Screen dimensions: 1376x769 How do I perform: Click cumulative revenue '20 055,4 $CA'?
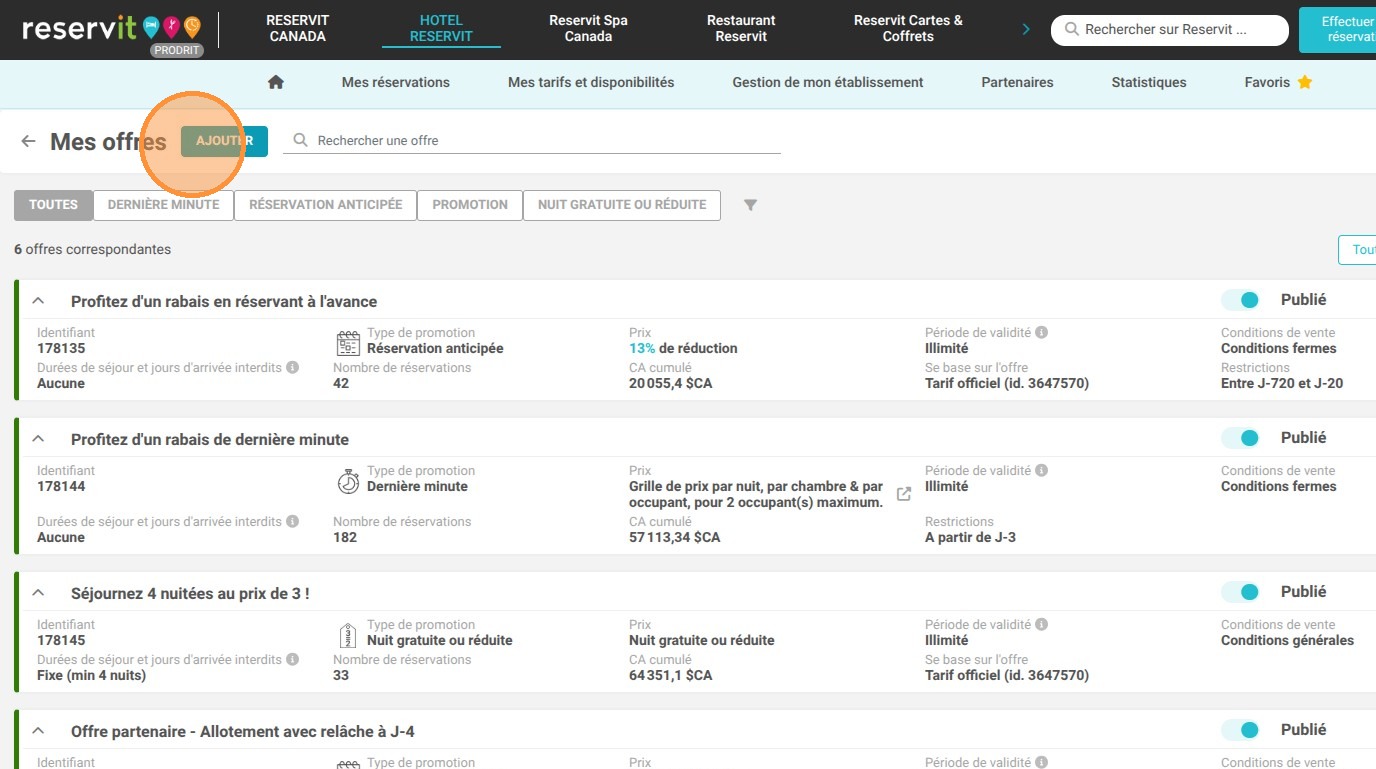point(671,383)
